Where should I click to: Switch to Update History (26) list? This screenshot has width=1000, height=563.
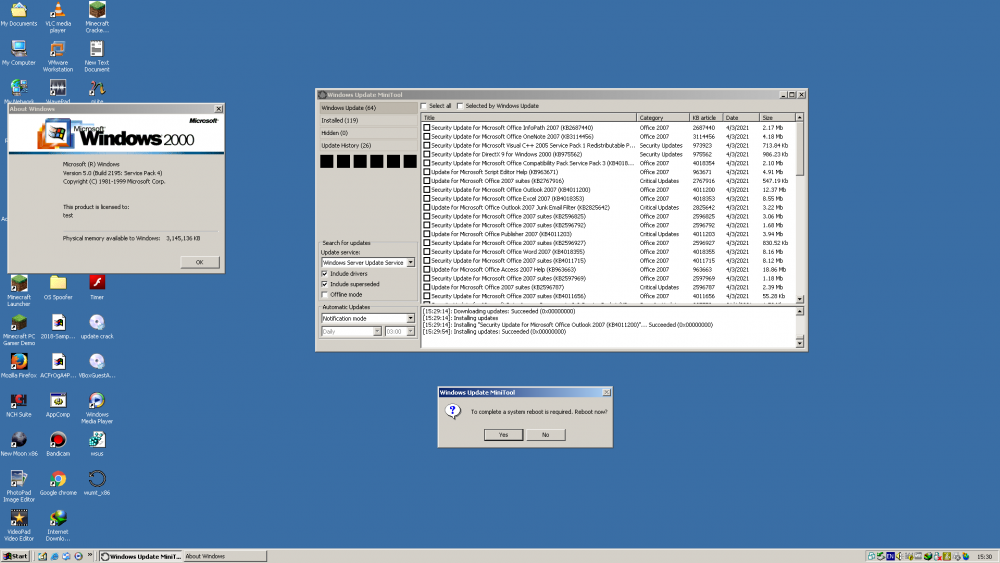pos(369,146)
